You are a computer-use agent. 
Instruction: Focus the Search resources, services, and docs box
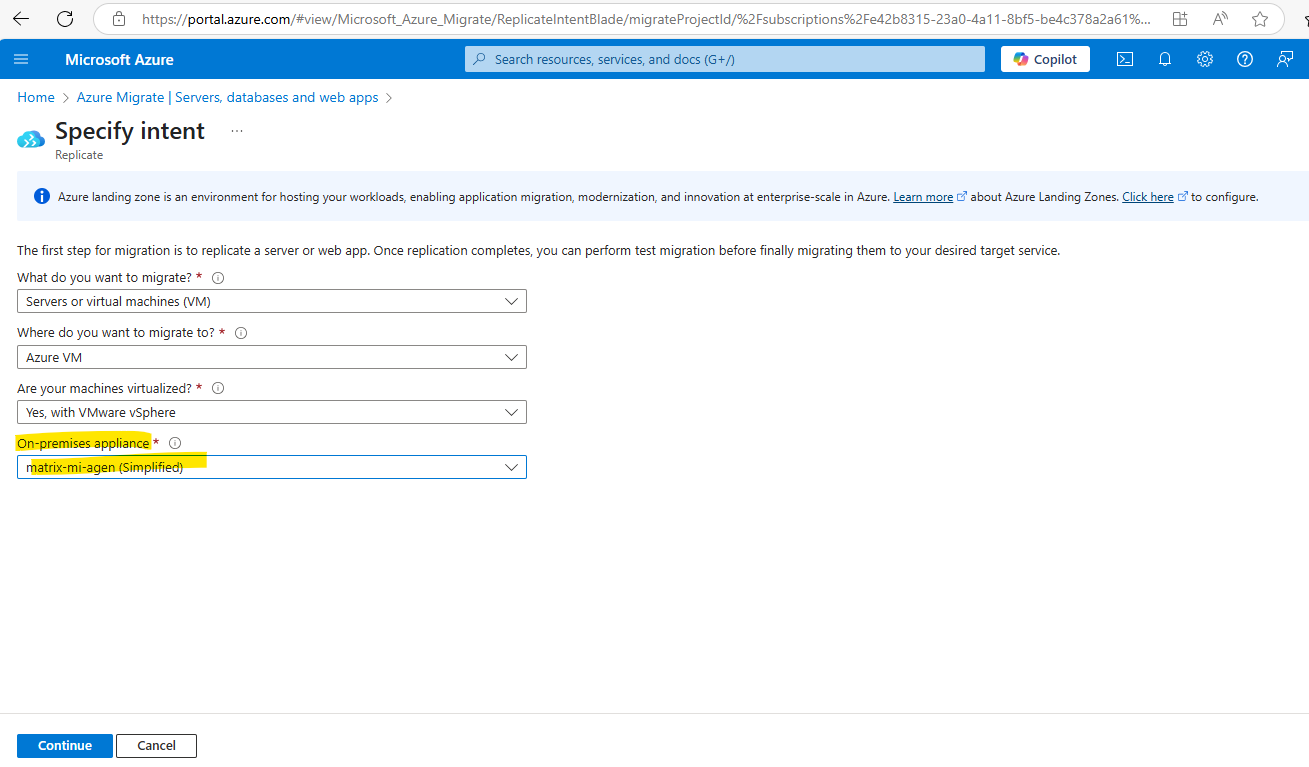(x=725, y=59)
